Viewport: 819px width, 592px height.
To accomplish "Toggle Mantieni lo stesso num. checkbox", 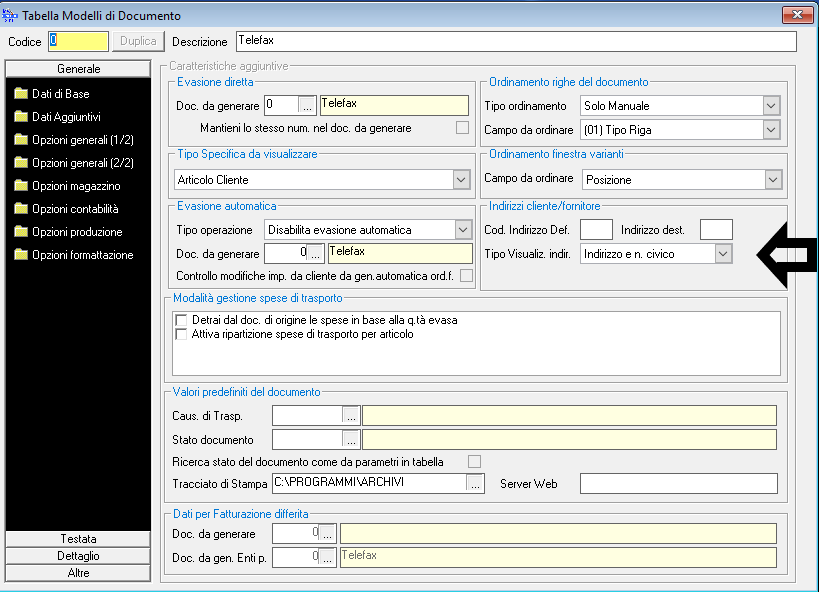I will [x=462, y=128].
